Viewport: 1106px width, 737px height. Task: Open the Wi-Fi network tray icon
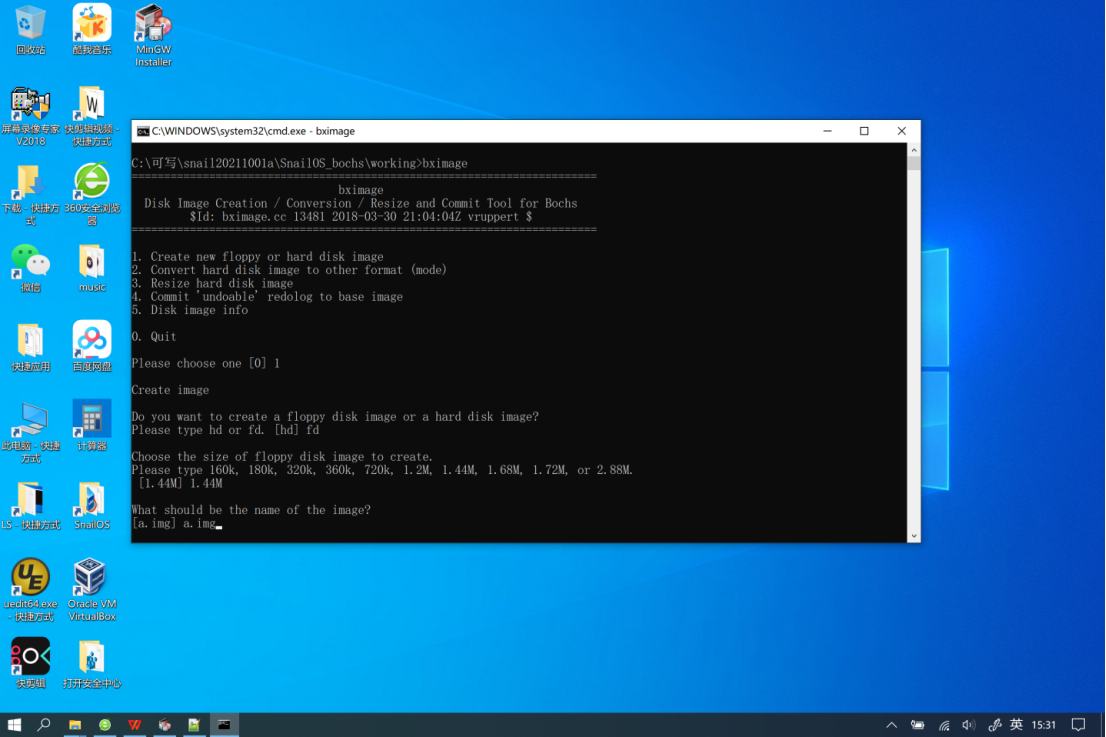coord(944,724)
